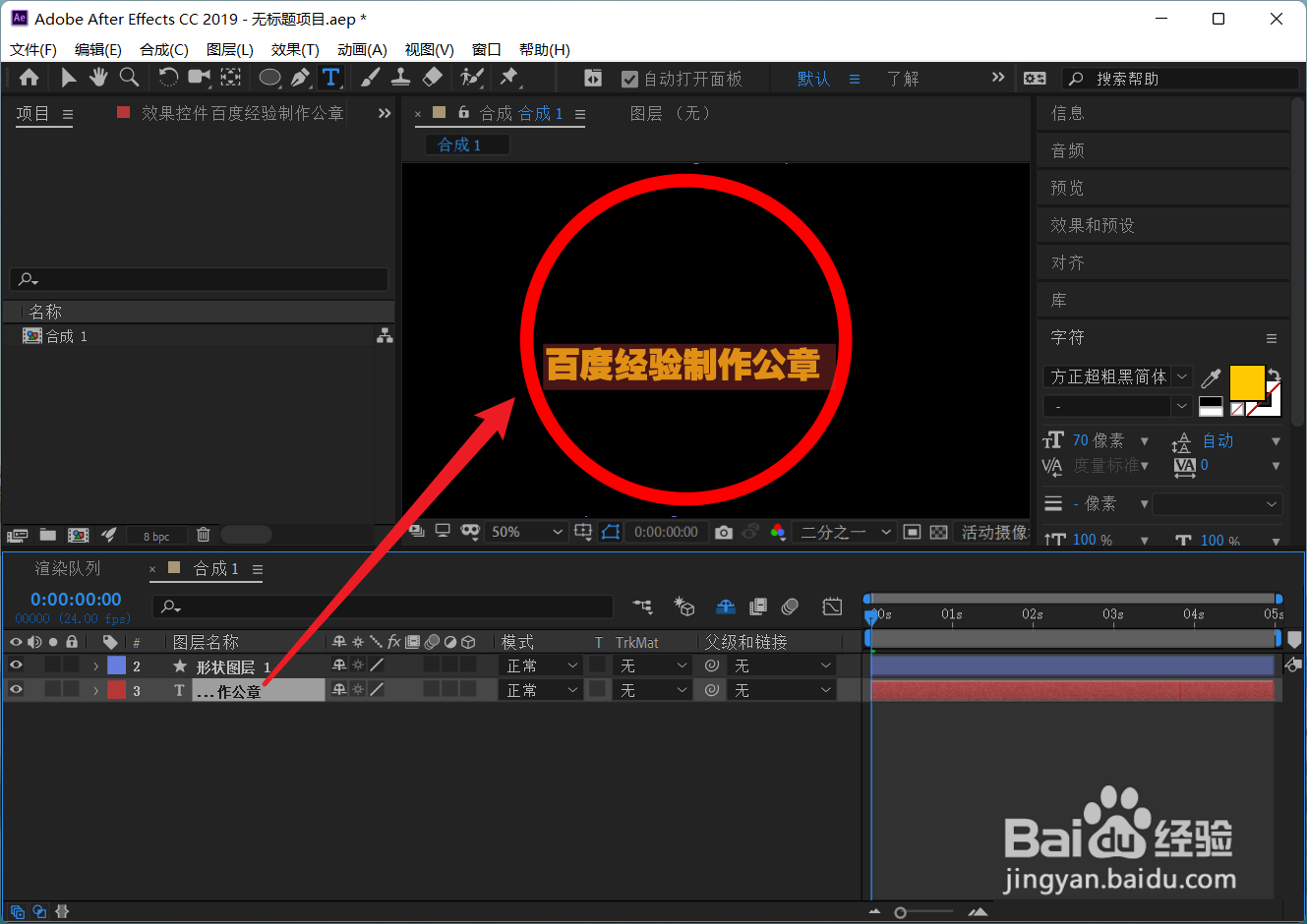Open blend mode dropdown for 形状图层 1

(542, 665)
